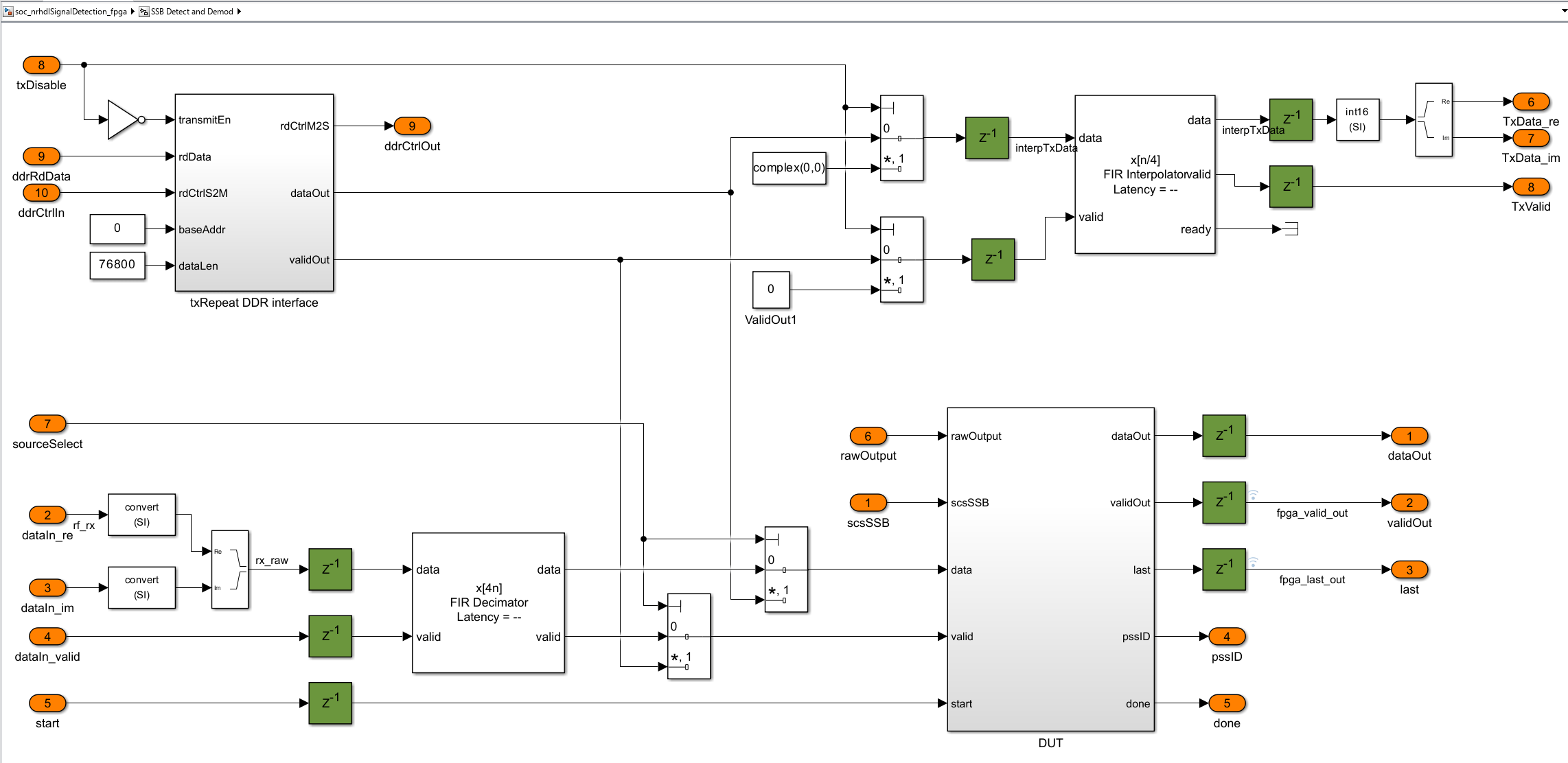Select the real-imag to complex block
This screenshot has height=763, width=1568.
(229, 570)
